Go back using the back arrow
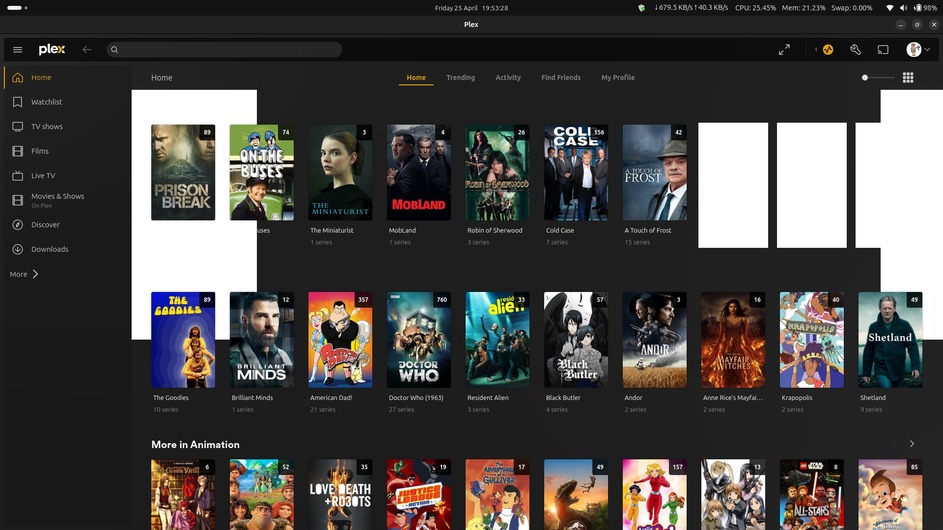 (87, 49)
